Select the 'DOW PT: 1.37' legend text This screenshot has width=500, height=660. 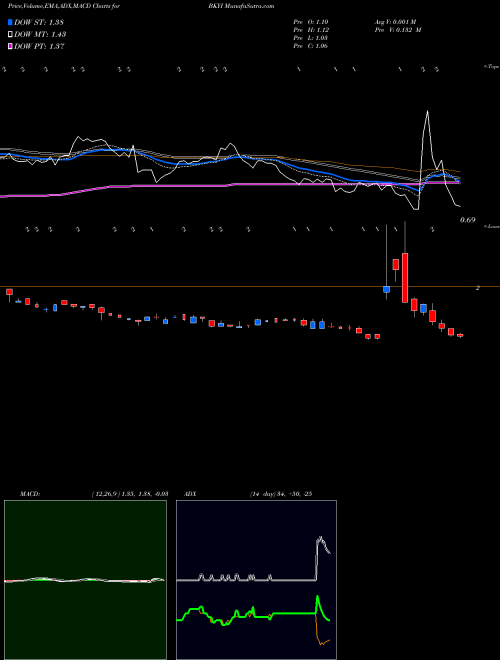[x=39, y=47]
